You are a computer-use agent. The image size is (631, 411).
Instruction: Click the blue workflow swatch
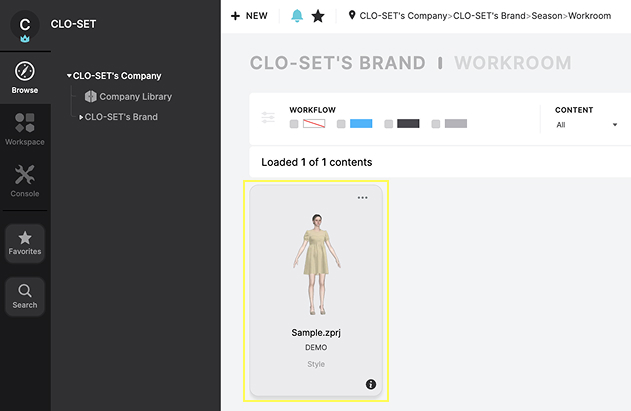coord(361,124)
